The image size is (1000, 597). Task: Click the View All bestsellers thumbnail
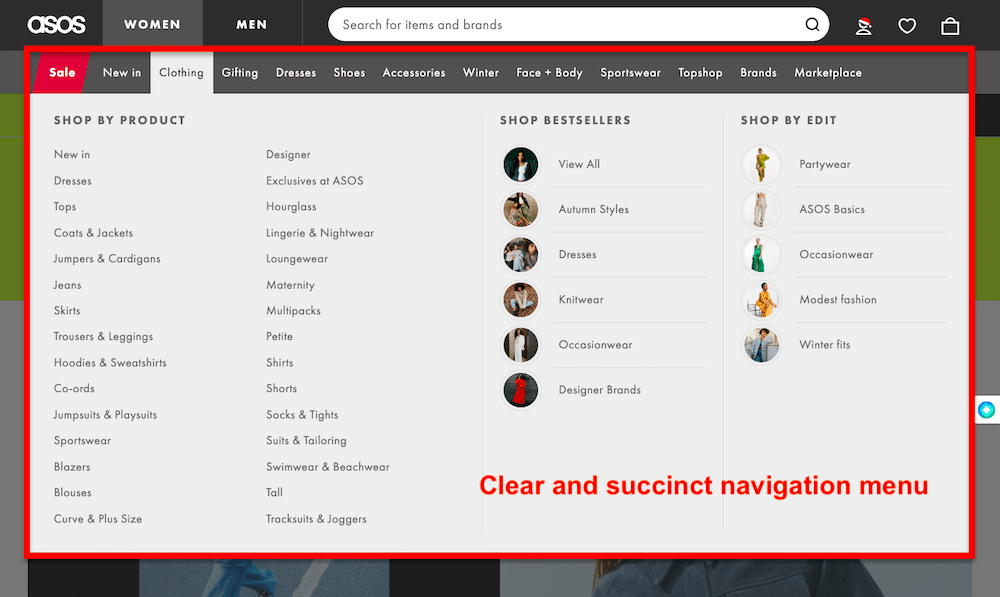(521, 165)
